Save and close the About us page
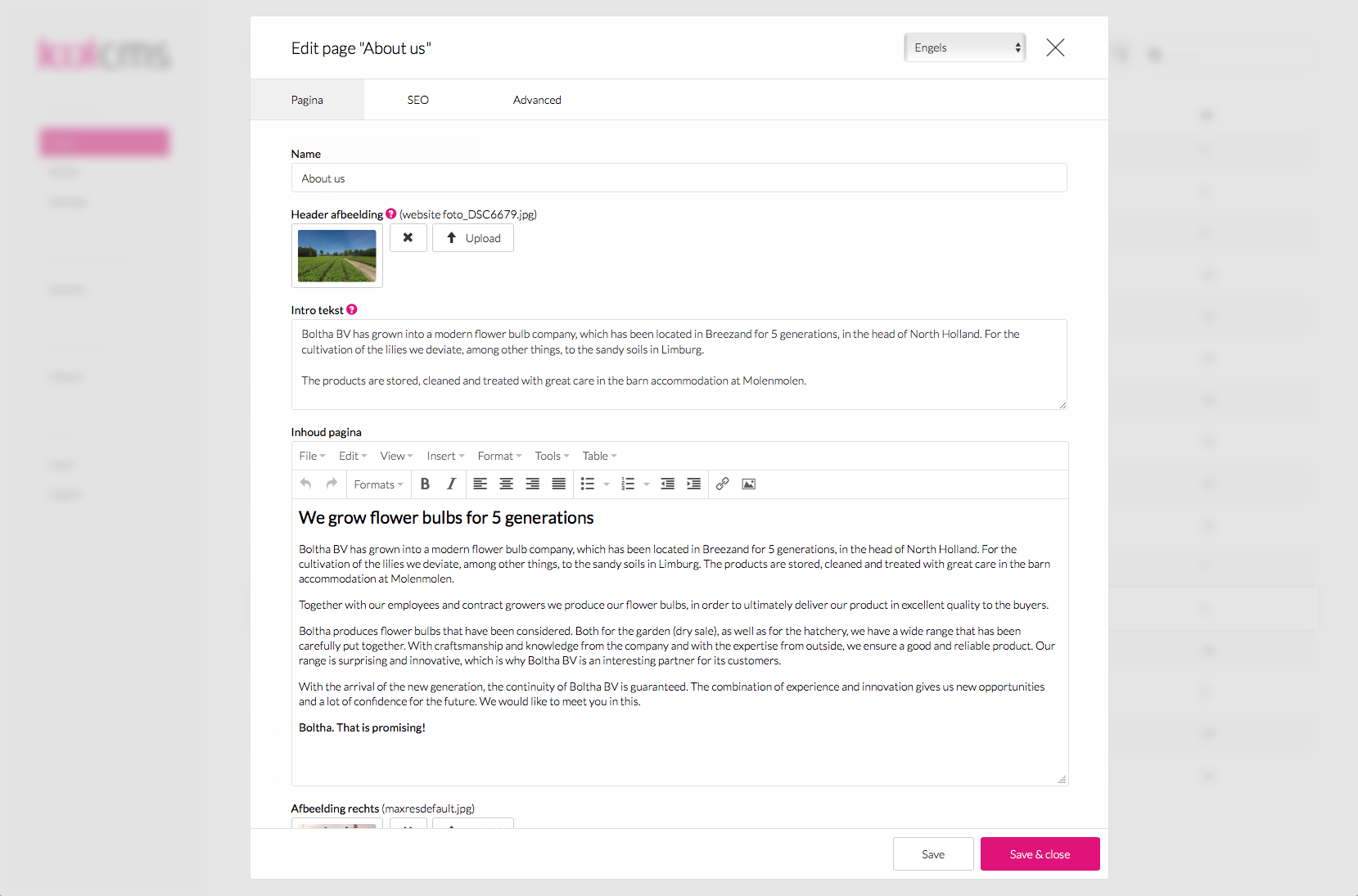Screen dimensions: 1358x896 1040,853
